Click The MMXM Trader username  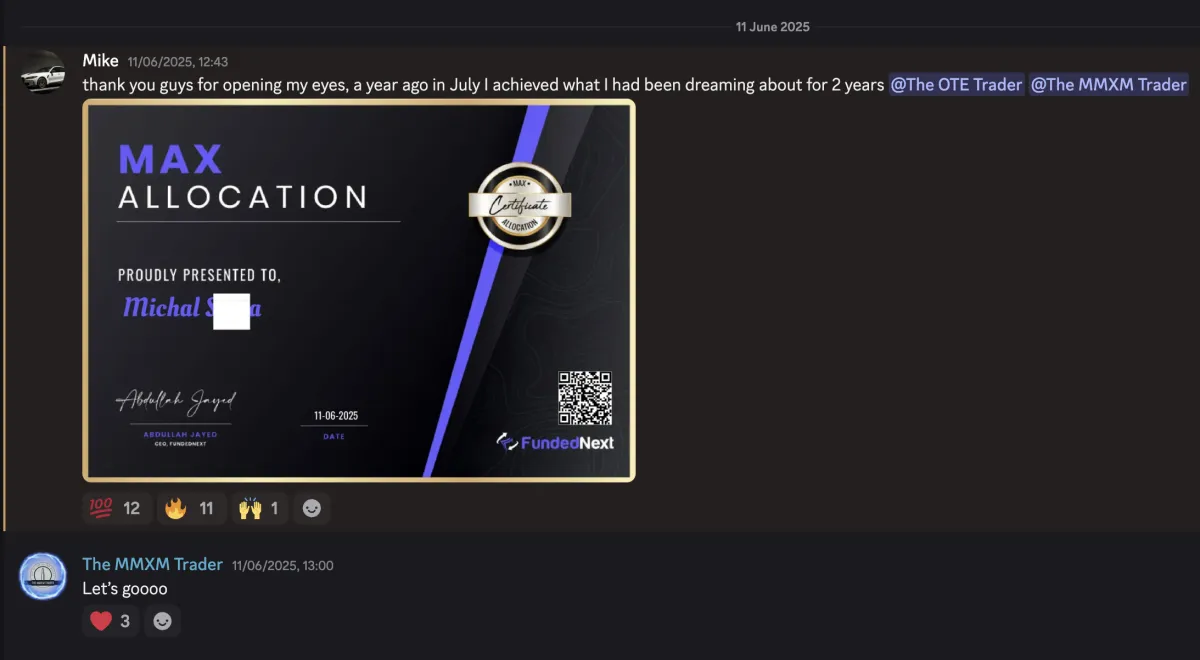pyautogui.click(x=152, y=565)
